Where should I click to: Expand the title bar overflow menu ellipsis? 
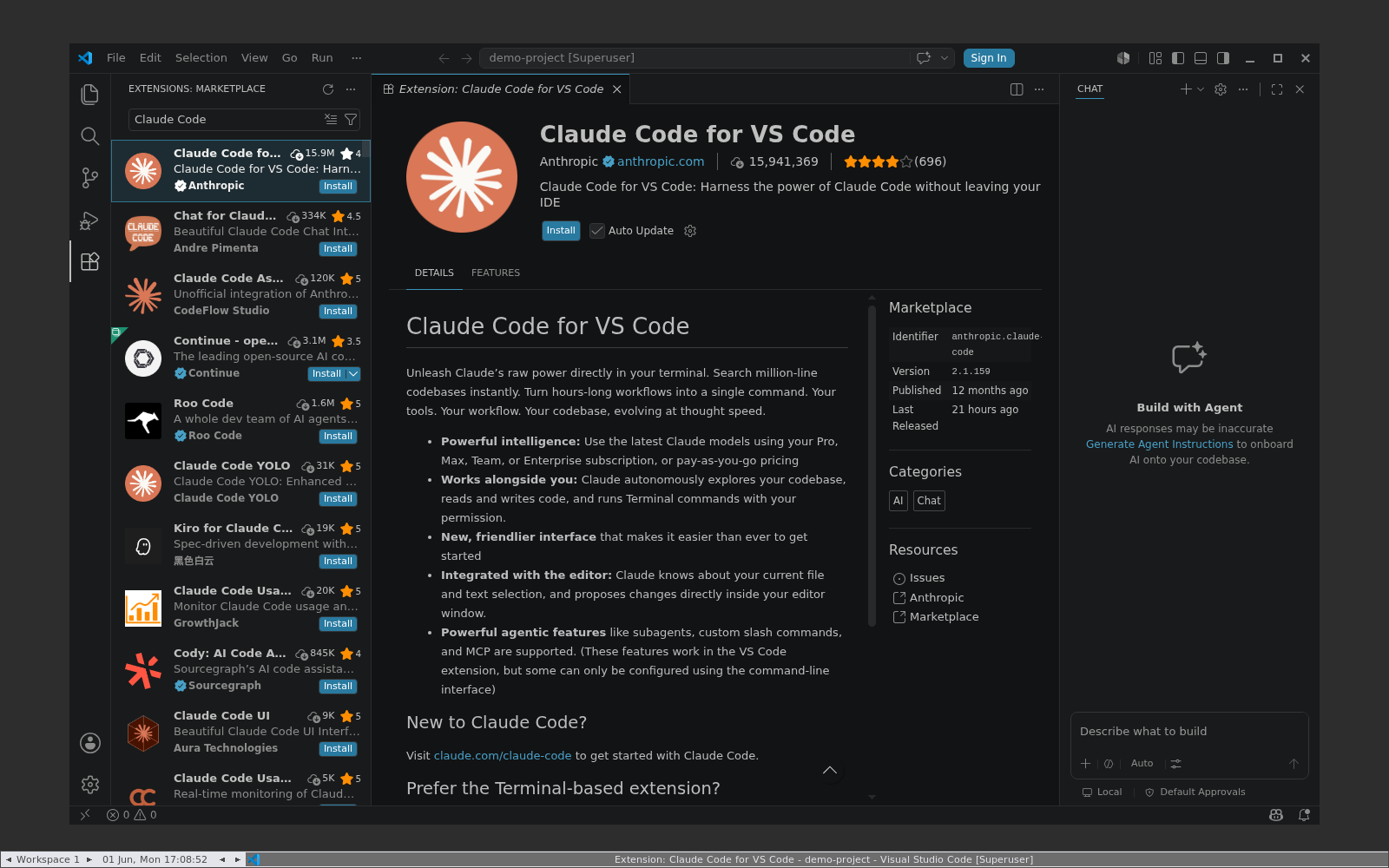pos(356,58)
